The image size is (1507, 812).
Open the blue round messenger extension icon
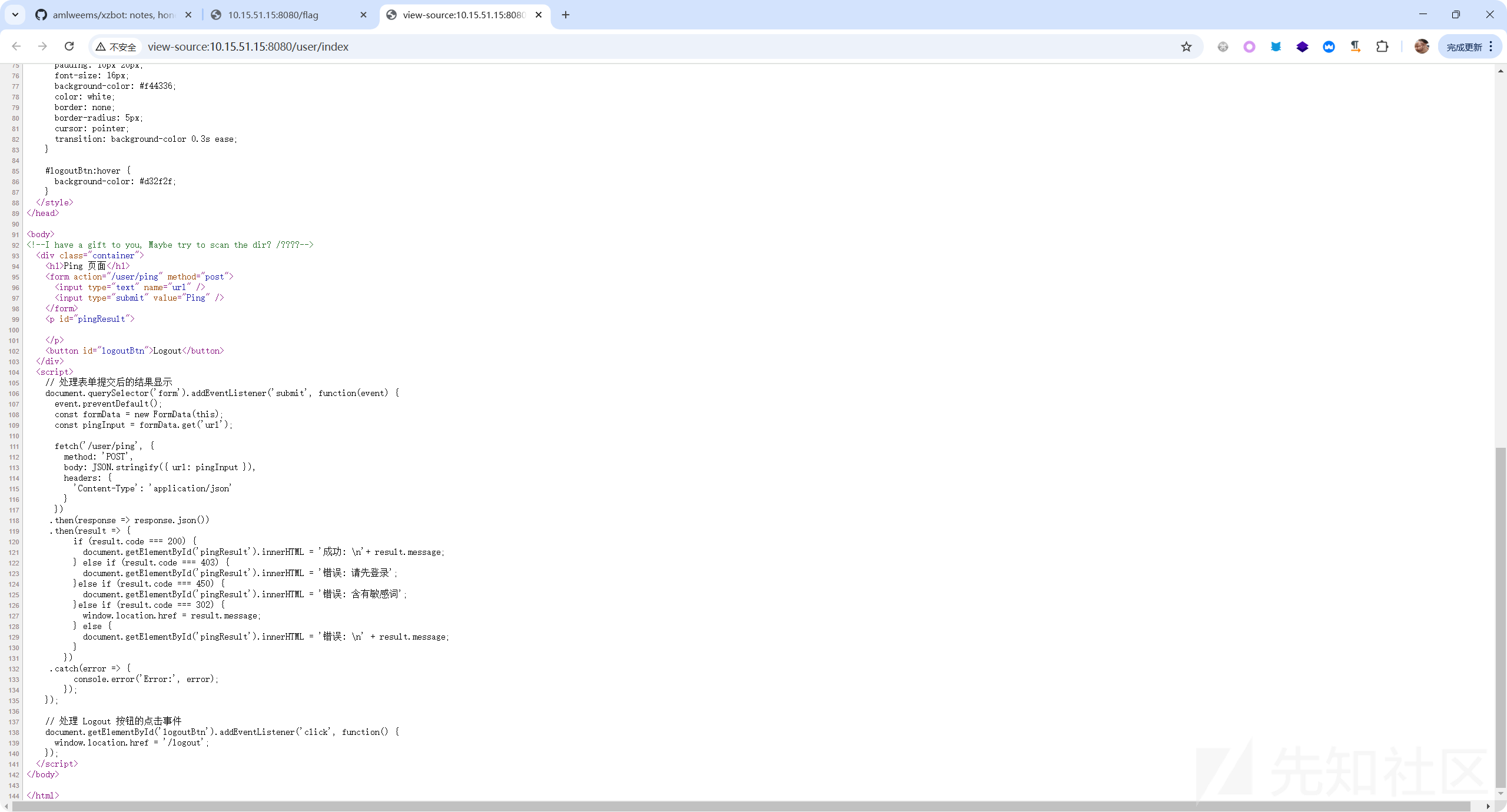click(x=1329, y=46)
